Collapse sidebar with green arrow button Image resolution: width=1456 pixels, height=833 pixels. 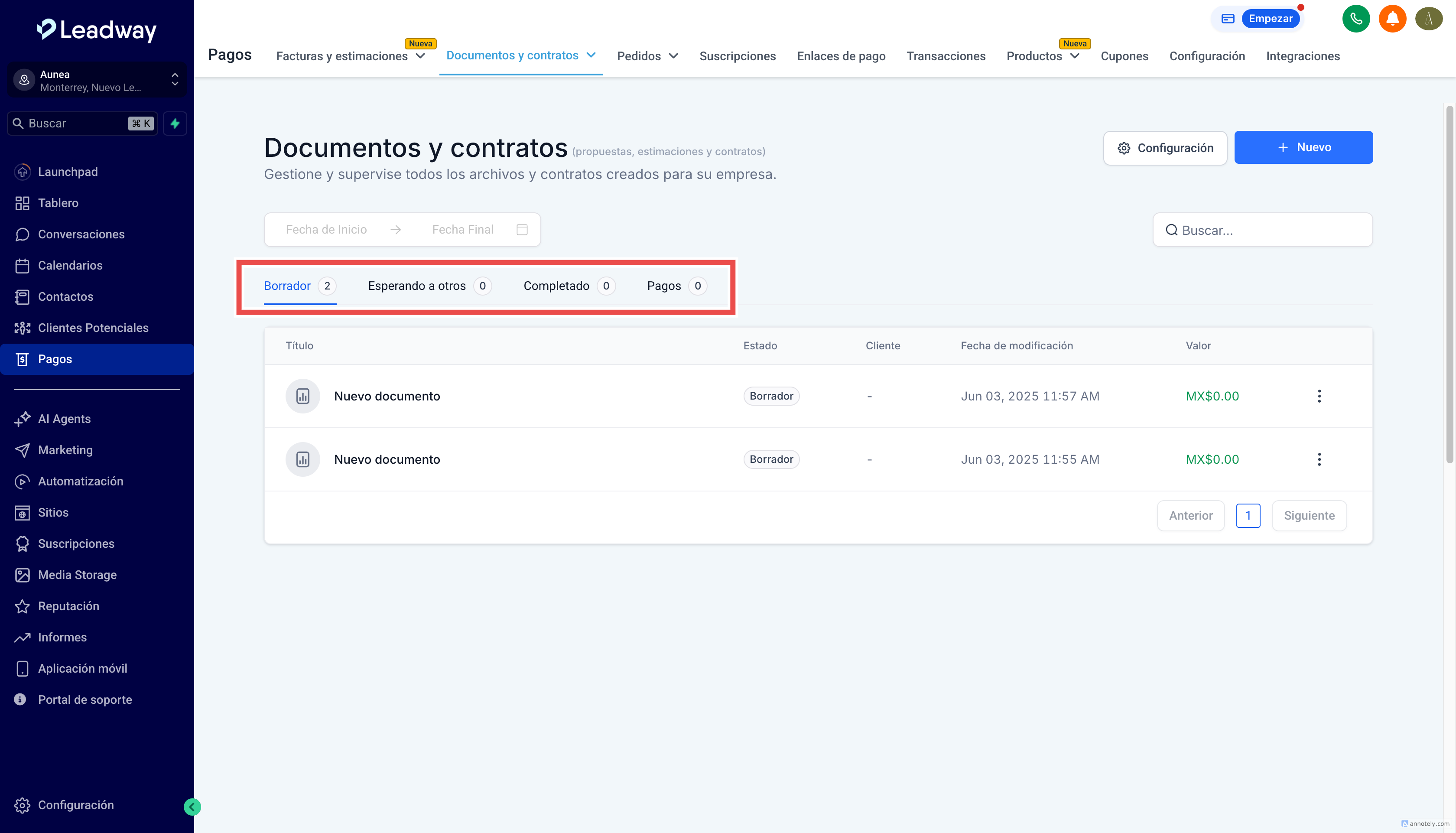(192, 807)
